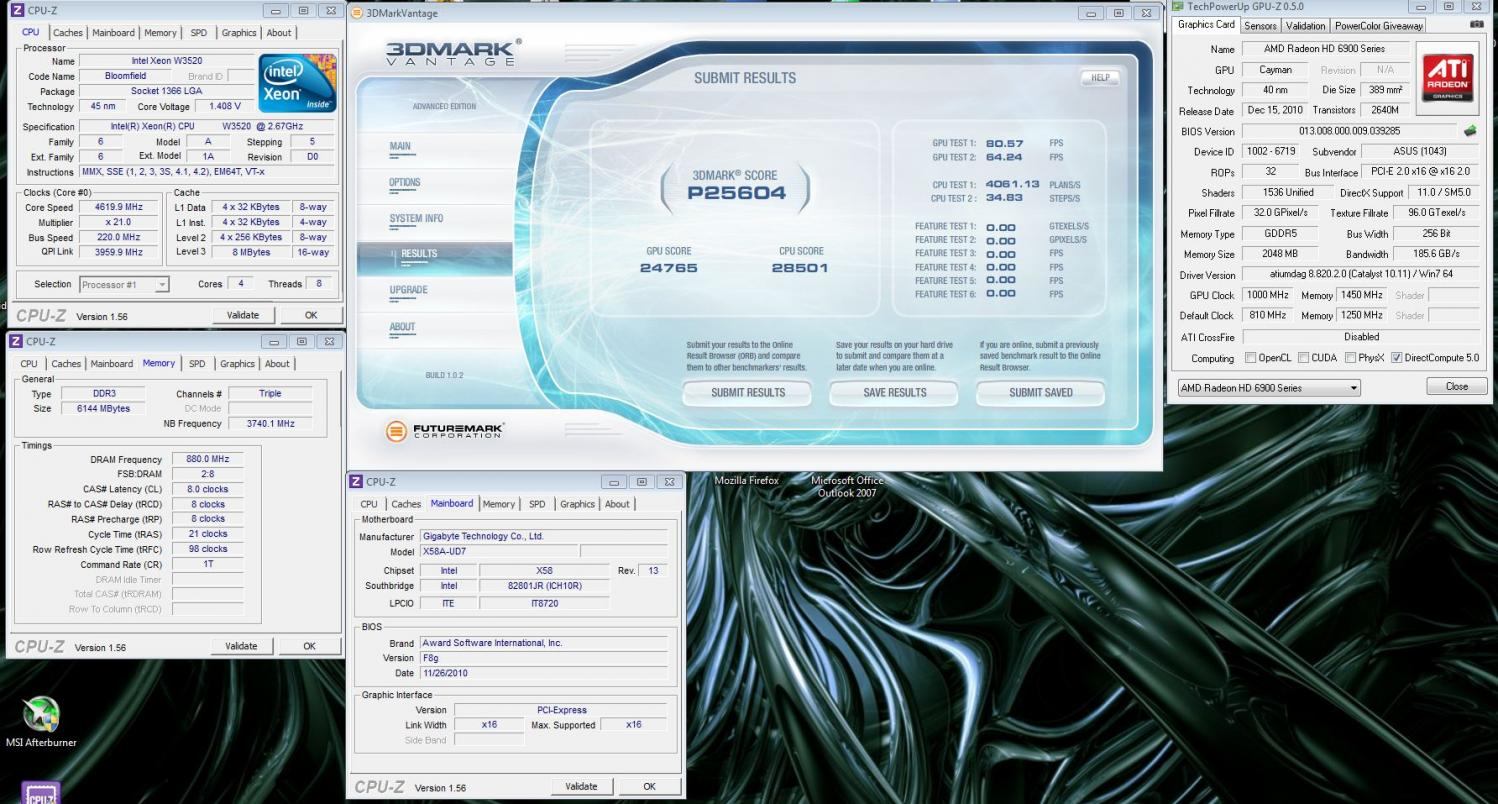
Task: Click the Futuremark Corporation logo
Action: click(x=446, y=431)
